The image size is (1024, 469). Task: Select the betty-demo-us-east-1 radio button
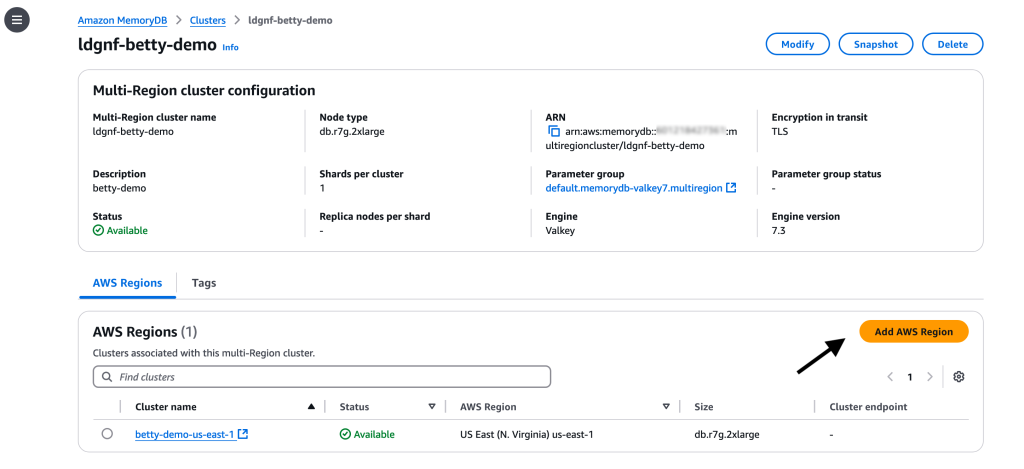[107, 434]
